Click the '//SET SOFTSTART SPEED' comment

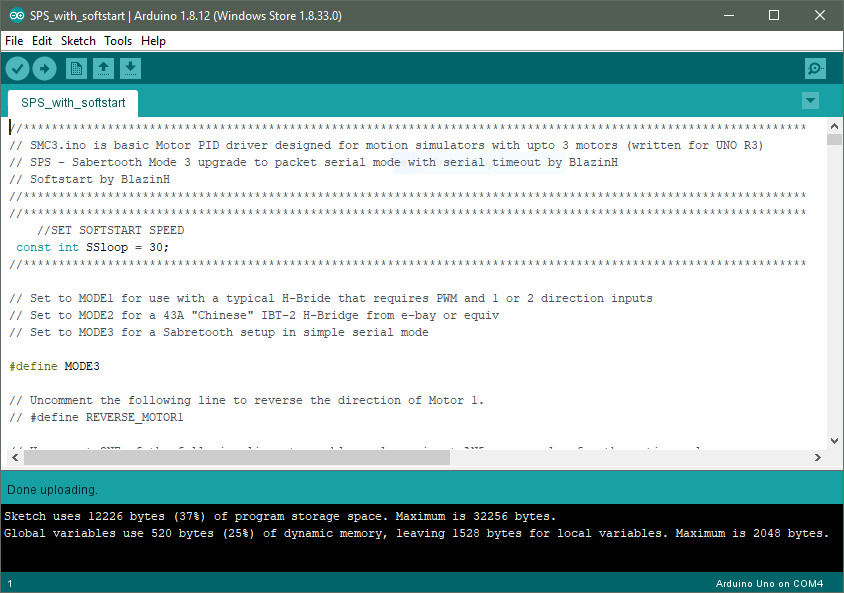(110, 230)
